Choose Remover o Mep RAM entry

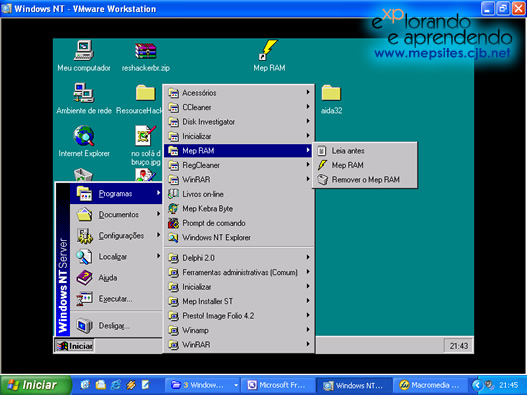365,180
